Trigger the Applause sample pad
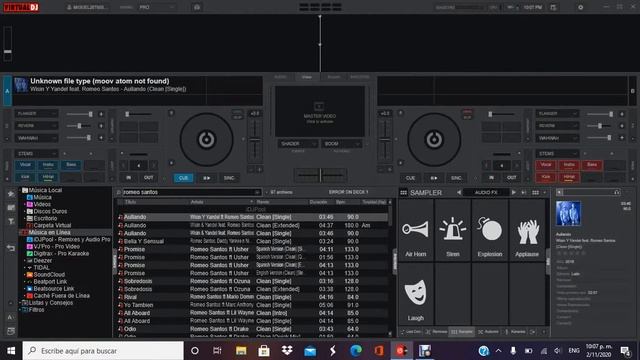The image size is (640, 360). (527, 231)
